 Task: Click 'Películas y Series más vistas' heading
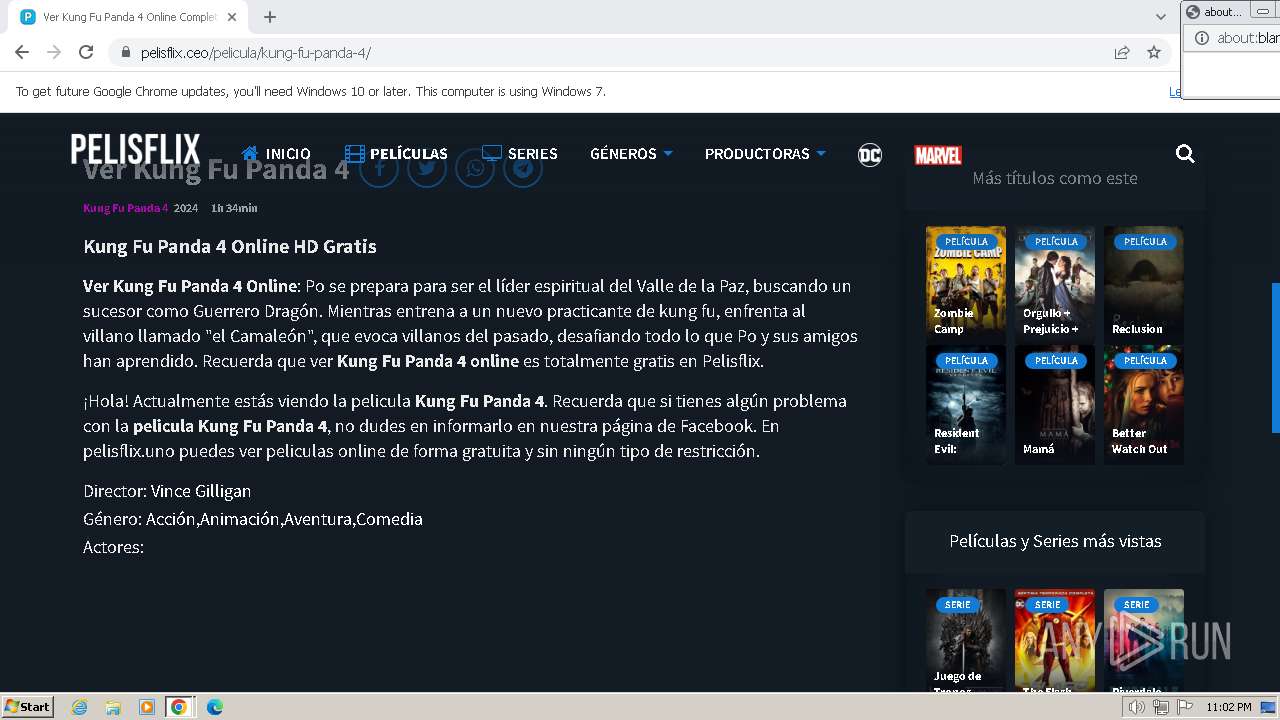point(1055,541)
